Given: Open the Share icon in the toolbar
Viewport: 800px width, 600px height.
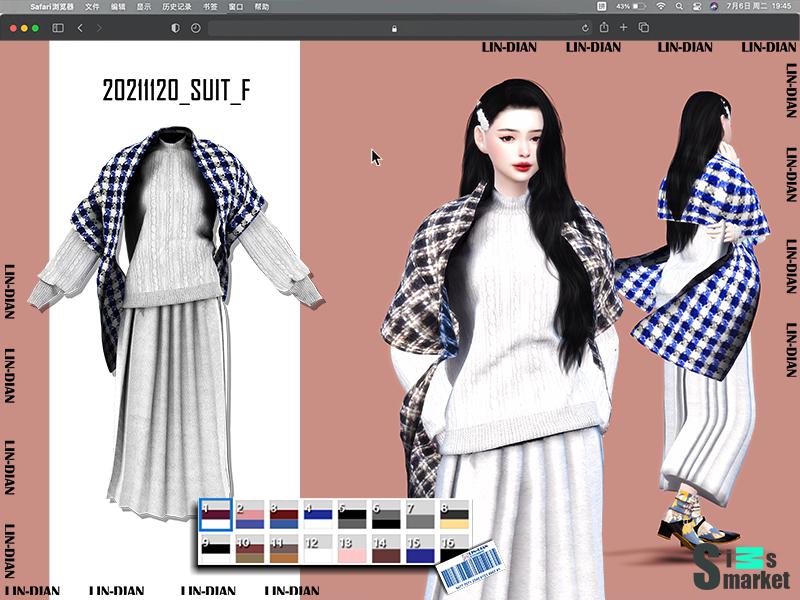Looking at the screenshot, I should click(x=604, y=28).
